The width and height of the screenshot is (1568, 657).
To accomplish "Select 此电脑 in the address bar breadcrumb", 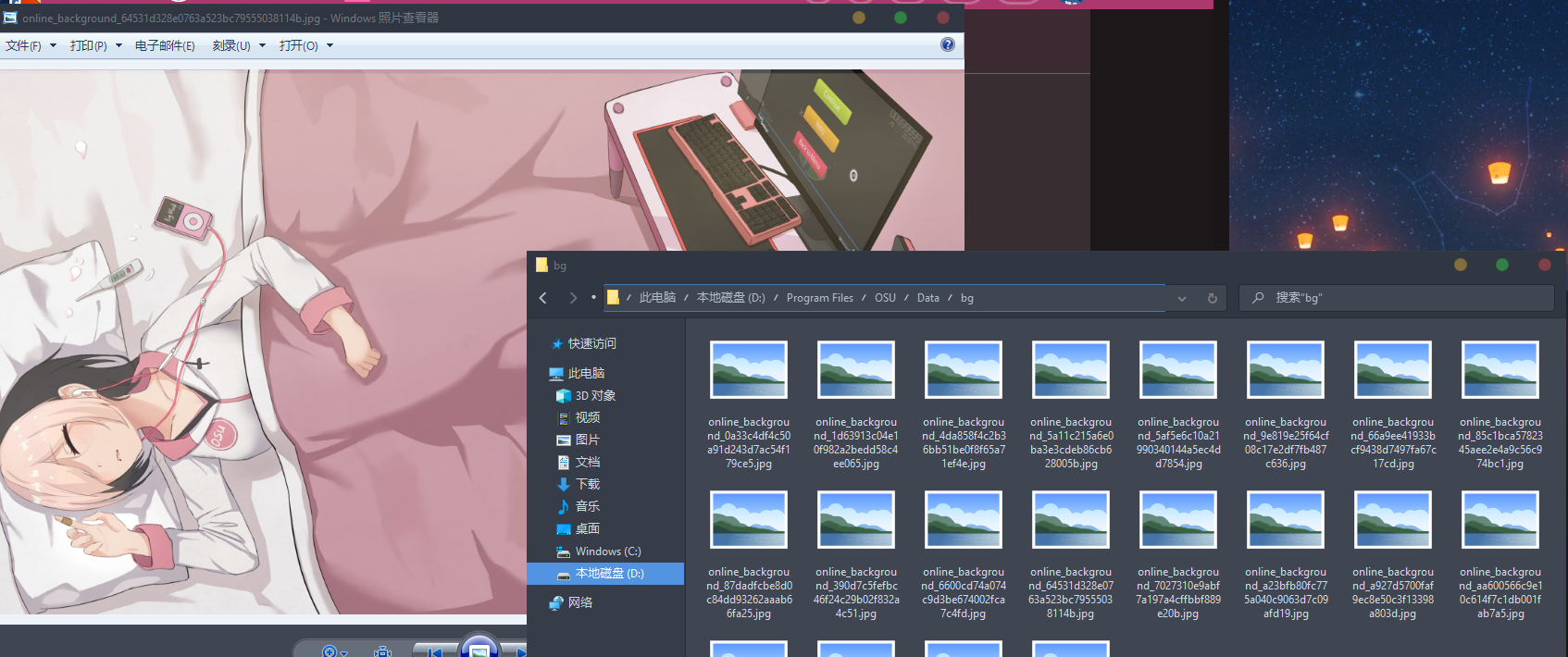I will point(657,298).
